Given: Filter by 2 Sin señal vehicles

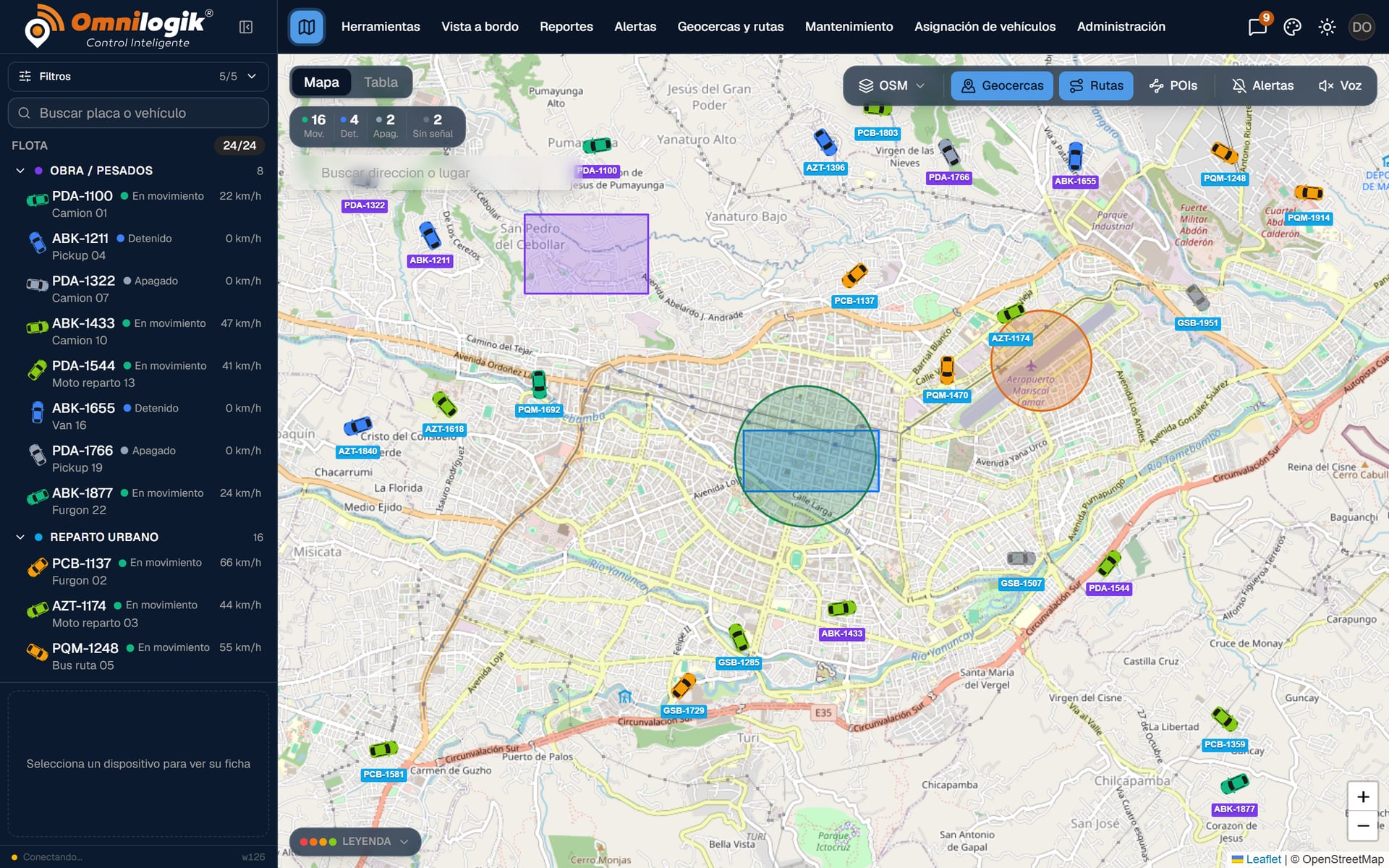Looking at the screenshot, I should pyautogui.click(x=433, y=126).
